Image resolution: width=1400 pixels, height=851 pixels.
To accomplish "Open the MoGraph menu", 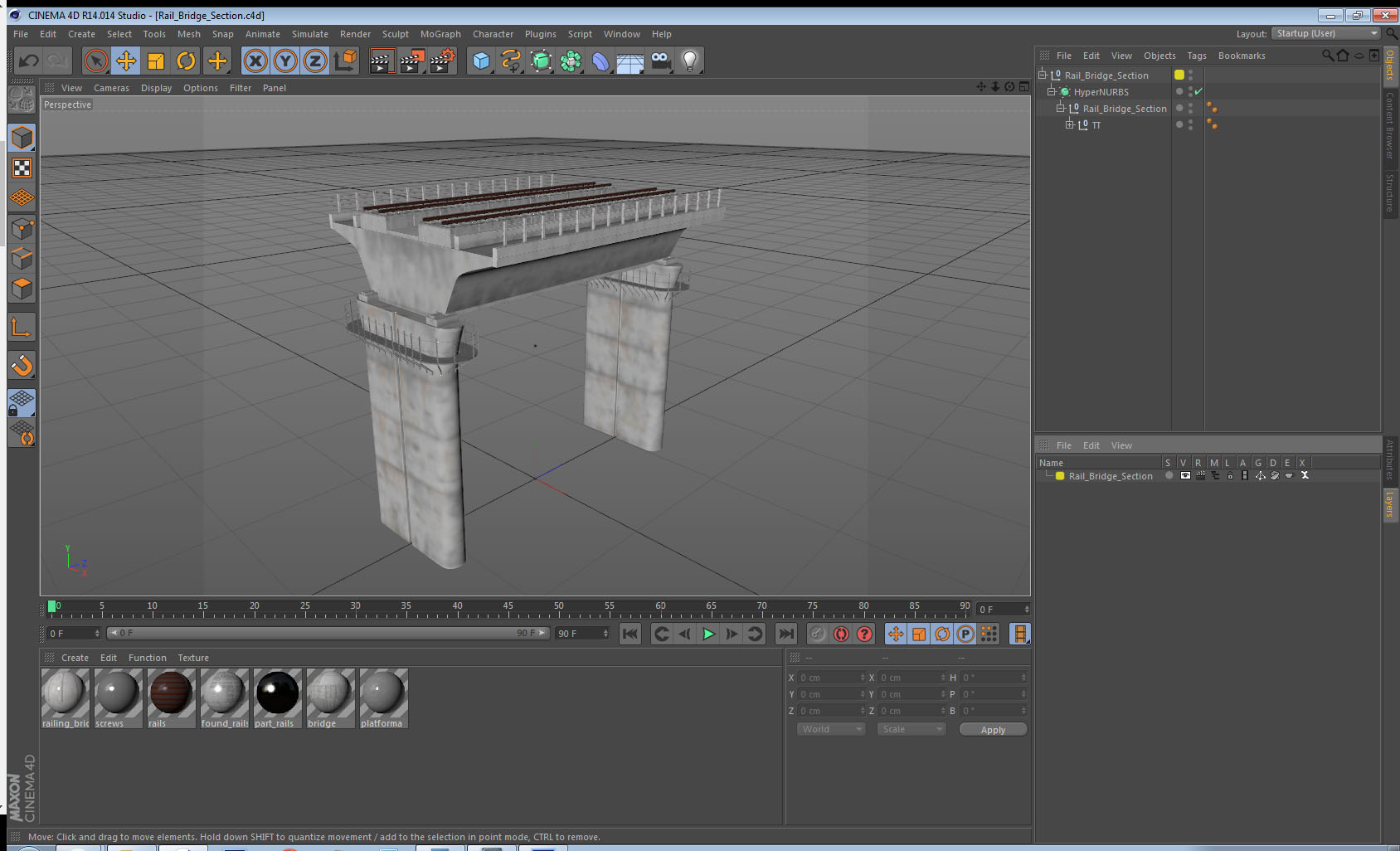I will pyautogui.click(x=440, y=34).
